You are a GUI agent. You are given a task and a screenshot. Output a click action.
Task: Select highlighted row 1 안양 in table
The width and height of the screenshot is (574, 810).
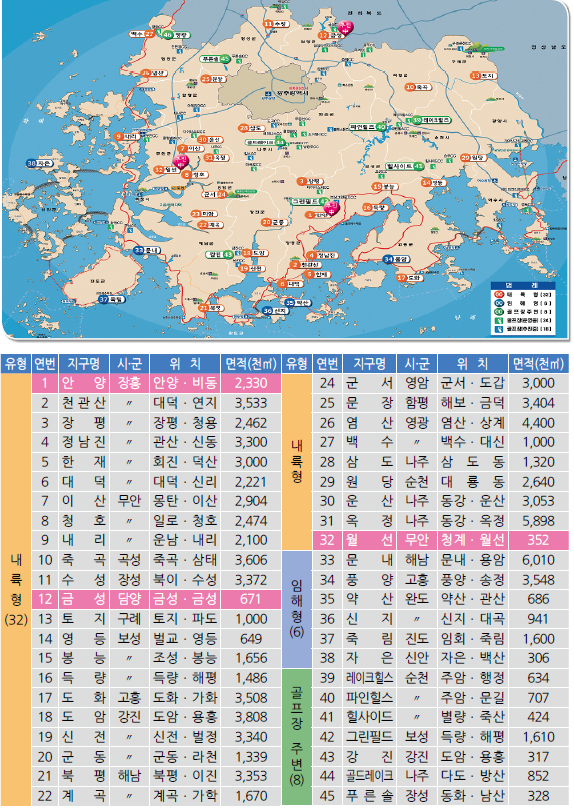point(157,383)
